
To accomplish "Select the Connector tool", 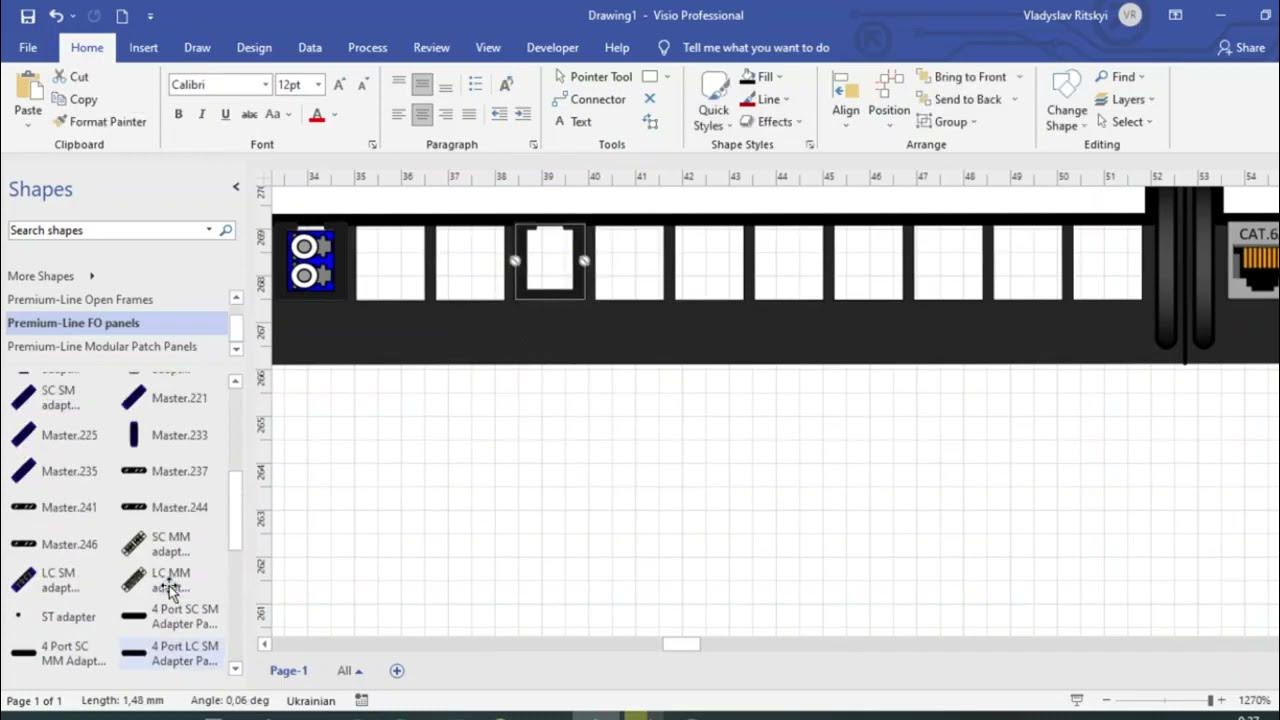I will (589, 99).
